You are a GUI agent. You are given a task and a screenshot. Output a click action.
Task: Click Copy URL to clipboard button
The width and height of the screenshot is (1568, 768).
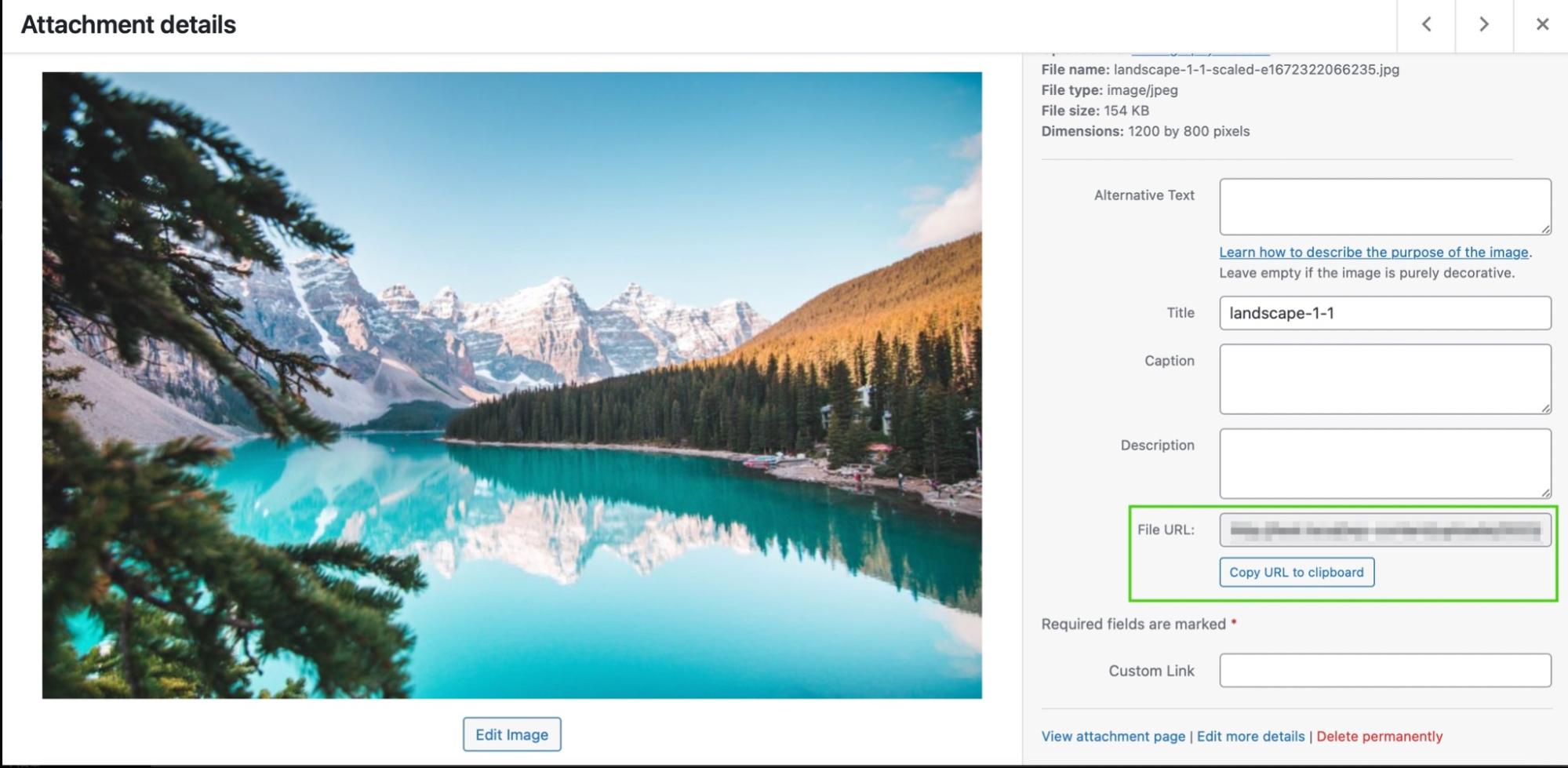pyautogui.click(x=1297, y=572)
